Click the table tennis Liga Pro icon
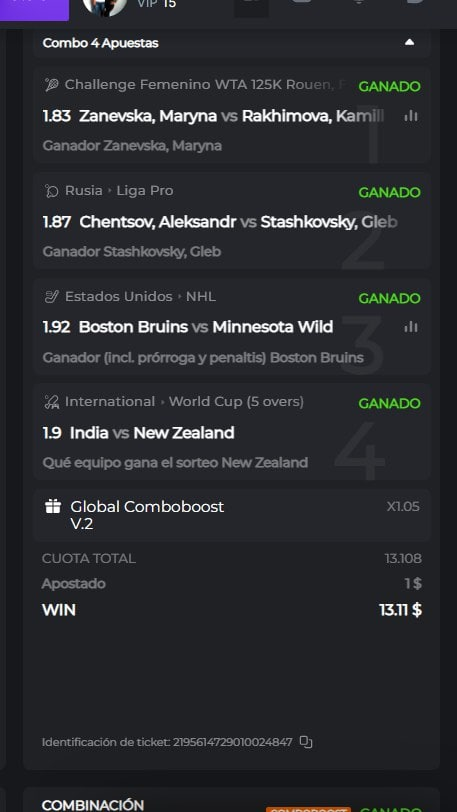The height and width of the screenshot is (812, 457). coord(51,191)
